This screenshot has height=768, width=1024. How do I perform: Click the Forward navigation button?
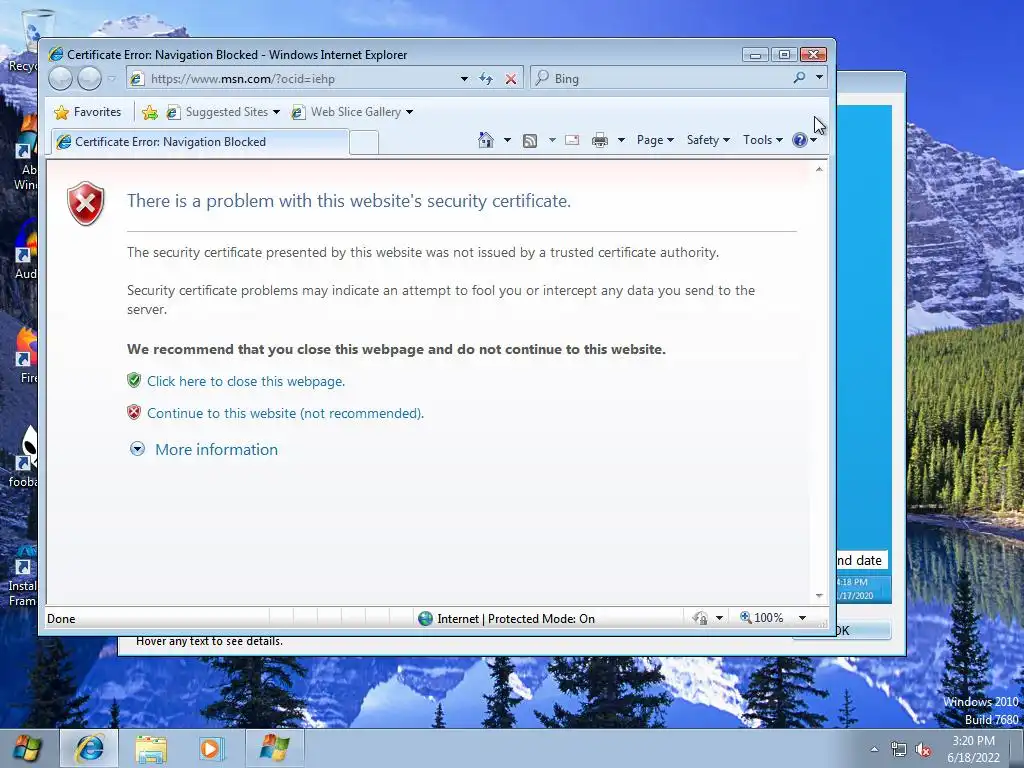point(89,79)
